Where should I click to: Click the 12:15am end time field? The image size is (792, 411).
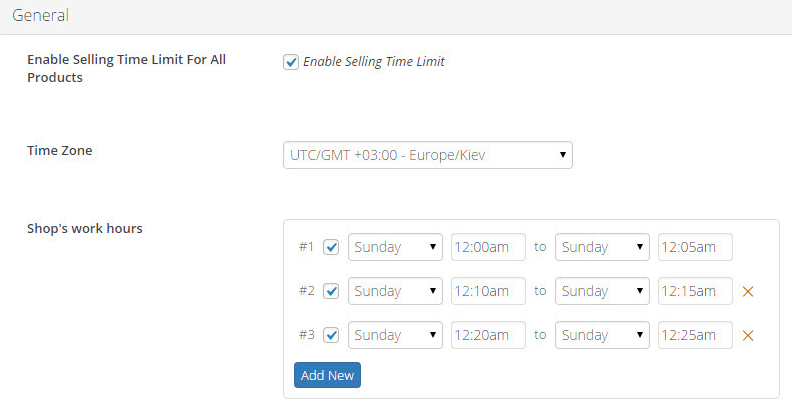[695, 291]
